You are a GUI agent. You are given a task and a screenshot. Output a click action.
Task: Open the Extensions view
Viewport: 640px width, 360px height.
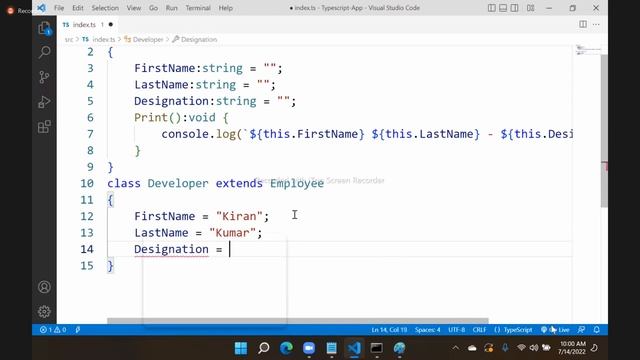tap(44, 127)
